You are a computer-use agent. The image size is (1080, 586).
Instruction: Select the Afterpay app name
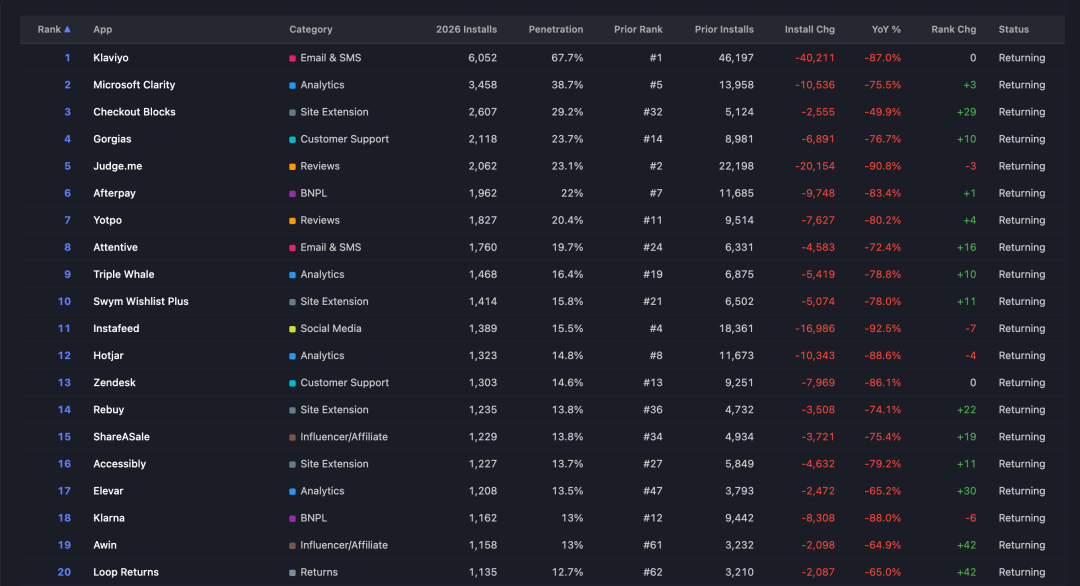[114, 193]
